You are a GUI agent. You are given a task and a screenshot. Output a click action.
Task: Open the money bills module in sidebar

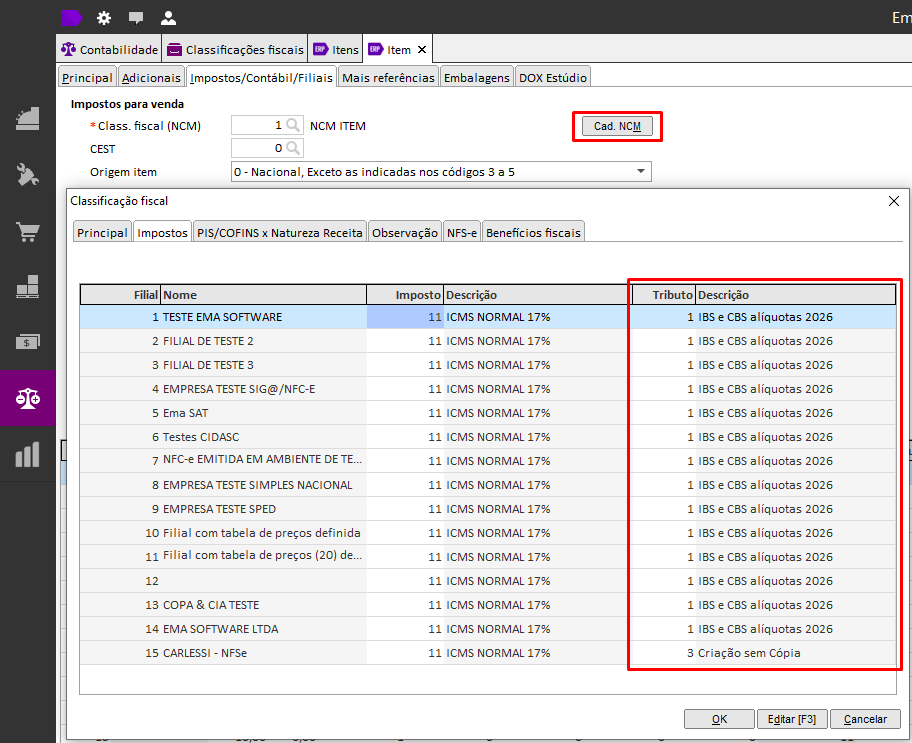[x=28, y=342]
